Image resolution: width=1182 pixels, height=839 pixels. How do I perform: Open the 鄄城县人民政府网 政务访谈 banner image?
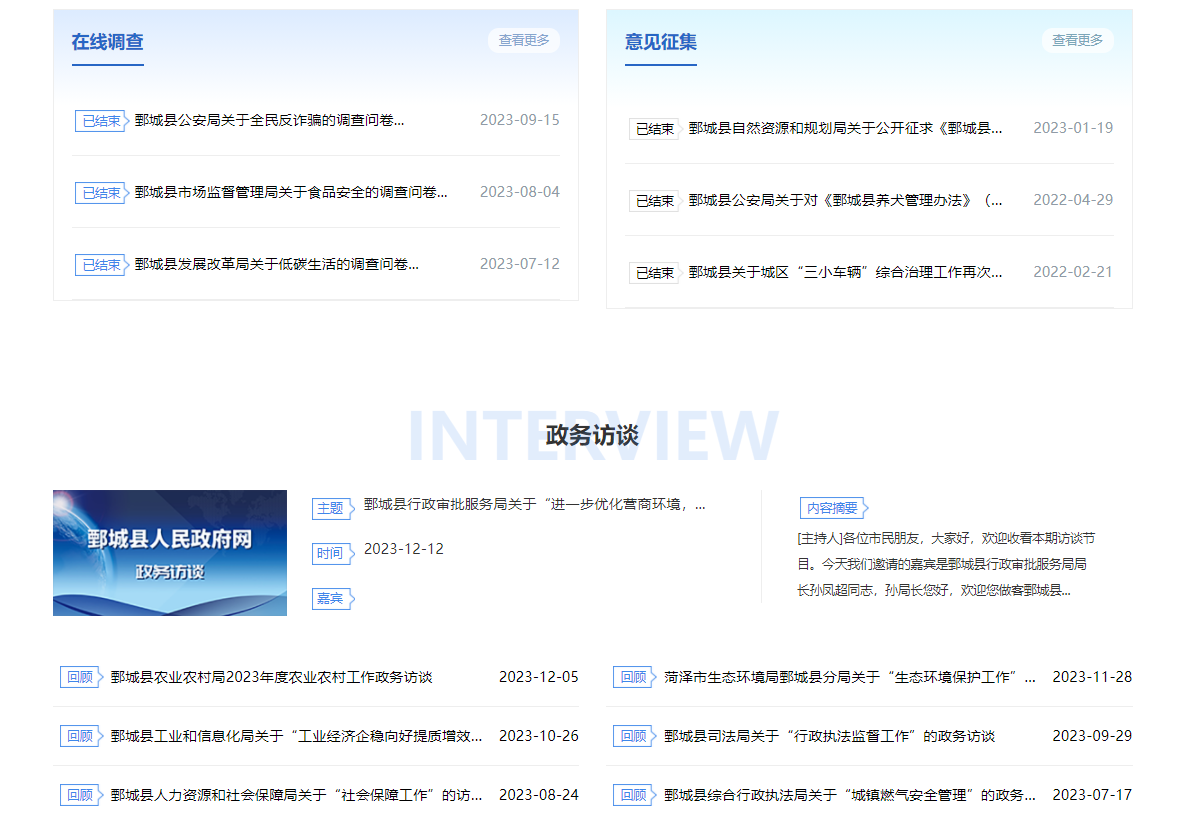170,553
